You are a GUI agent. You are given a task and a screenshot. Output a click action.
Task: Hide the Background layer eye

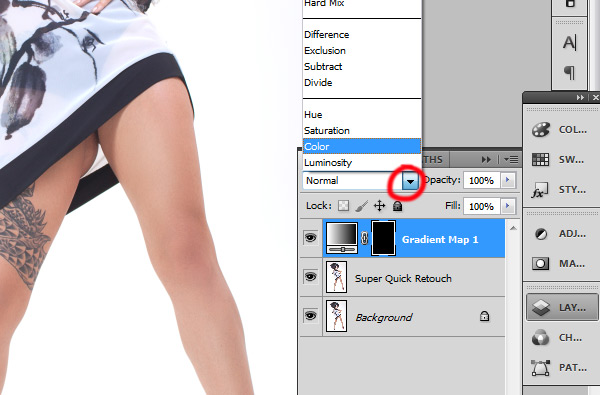point(311,315)
